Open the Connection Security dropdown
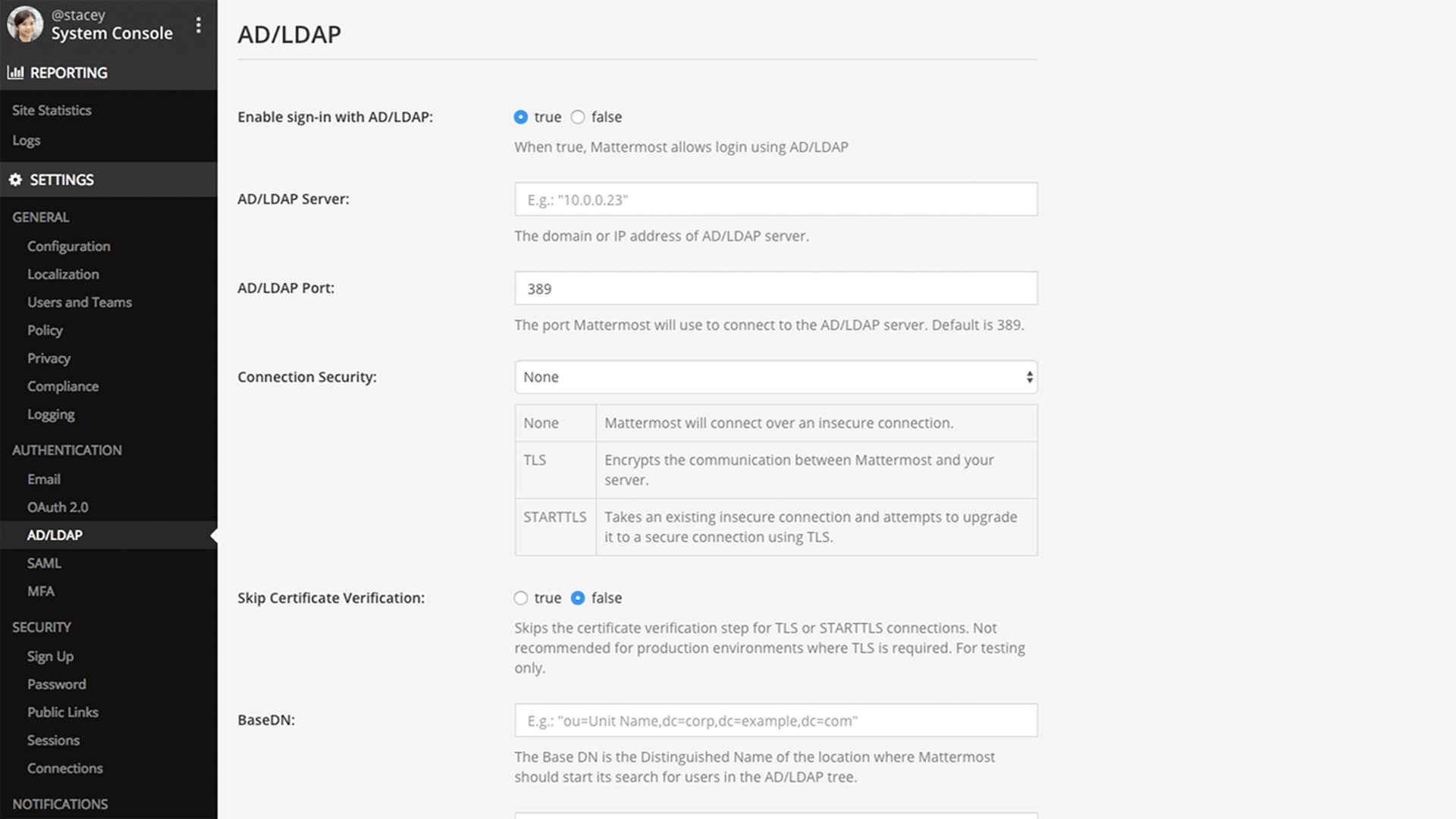The height and width of the screenshot is (819, 1456). click(776, 377)
